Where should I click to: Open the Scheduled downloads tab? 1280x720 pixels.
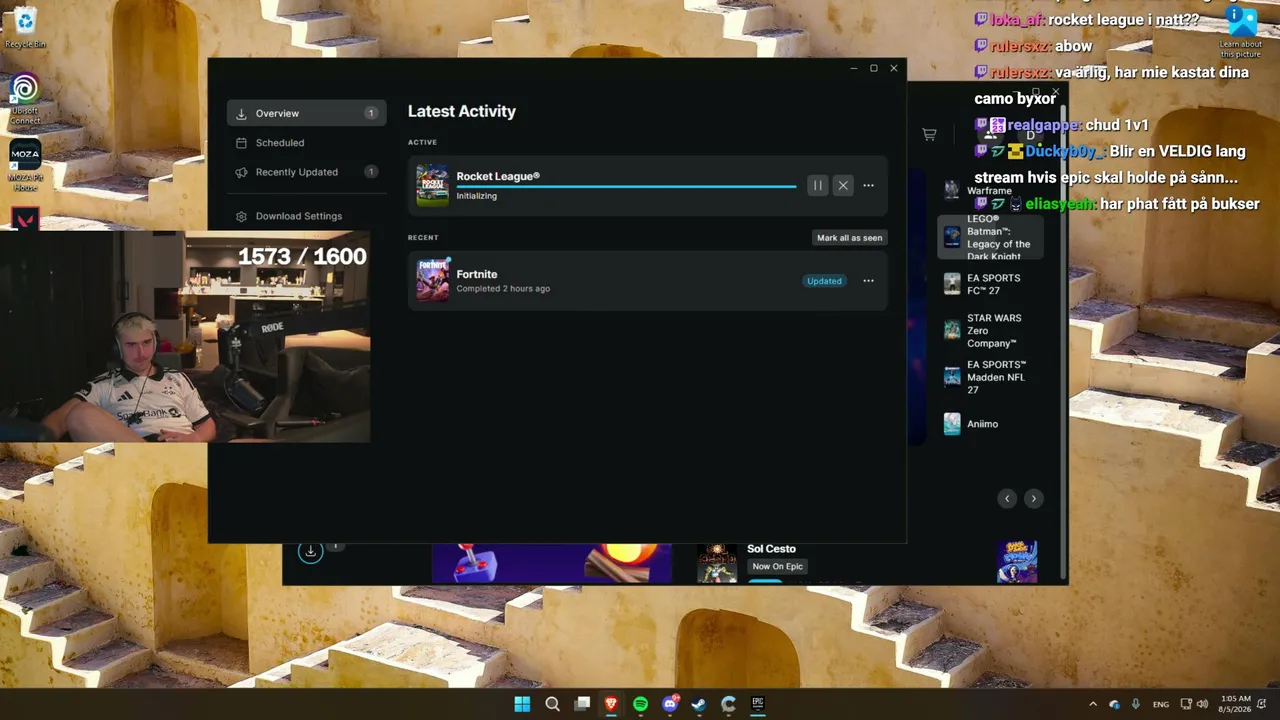pos(306,143)
